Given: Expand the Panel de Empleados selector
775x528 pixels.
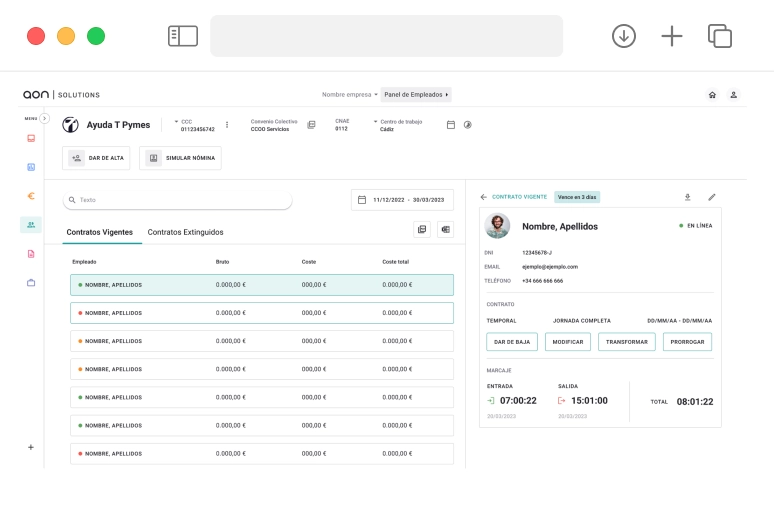Looking at the screenshot, I should point(417,95).
